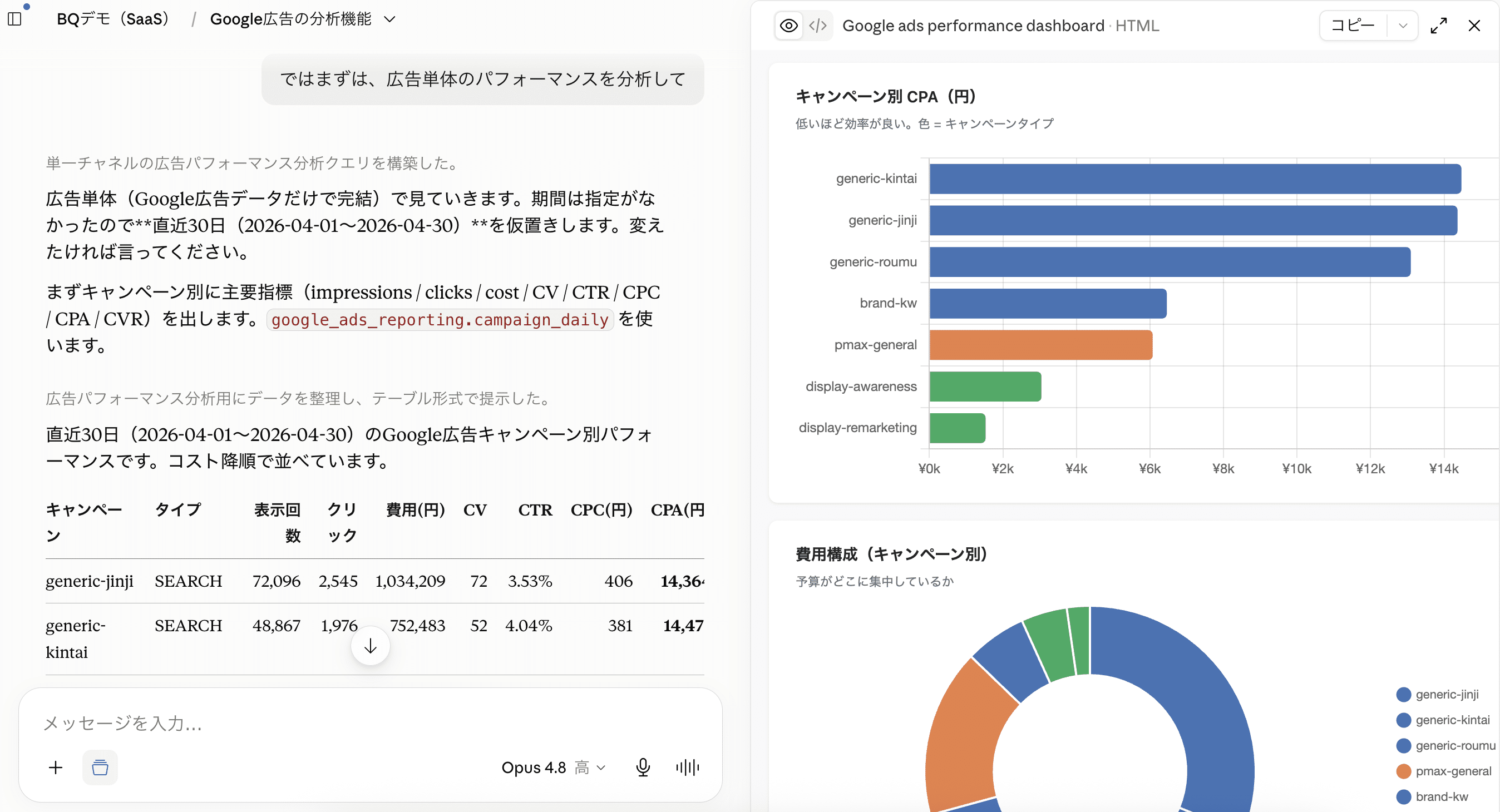Click the コピー button

1353,26
